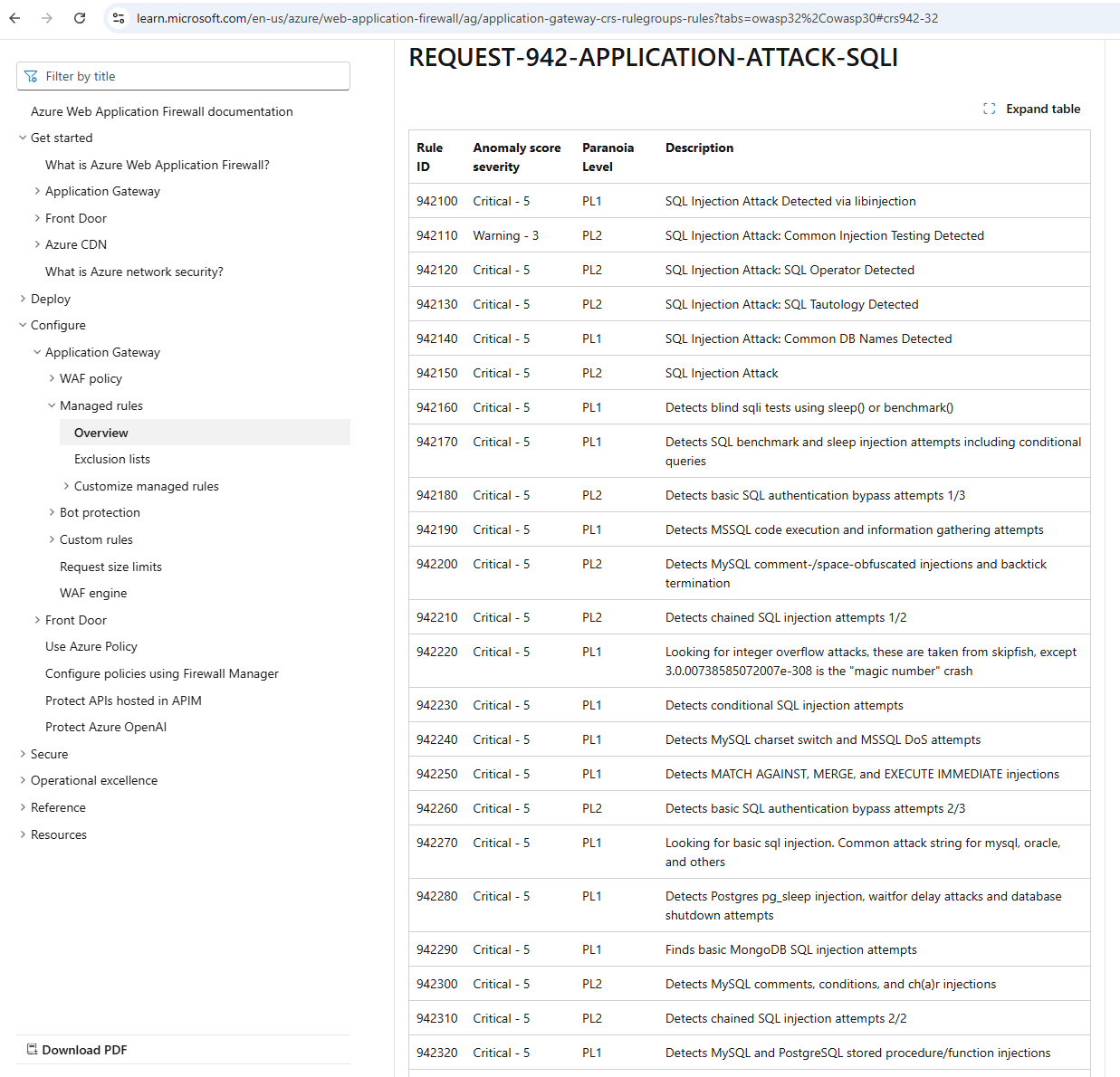Screen dimensions: 1120x1077
Task: Collapse the Managed rules node
Action: [52, 405]
